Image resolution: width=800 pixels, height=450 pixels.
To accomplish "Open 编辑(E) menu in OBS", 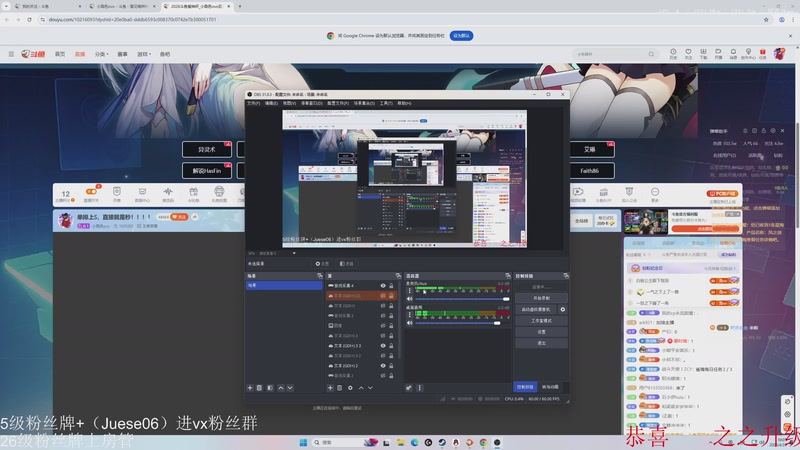I will [x=271, y=103].
